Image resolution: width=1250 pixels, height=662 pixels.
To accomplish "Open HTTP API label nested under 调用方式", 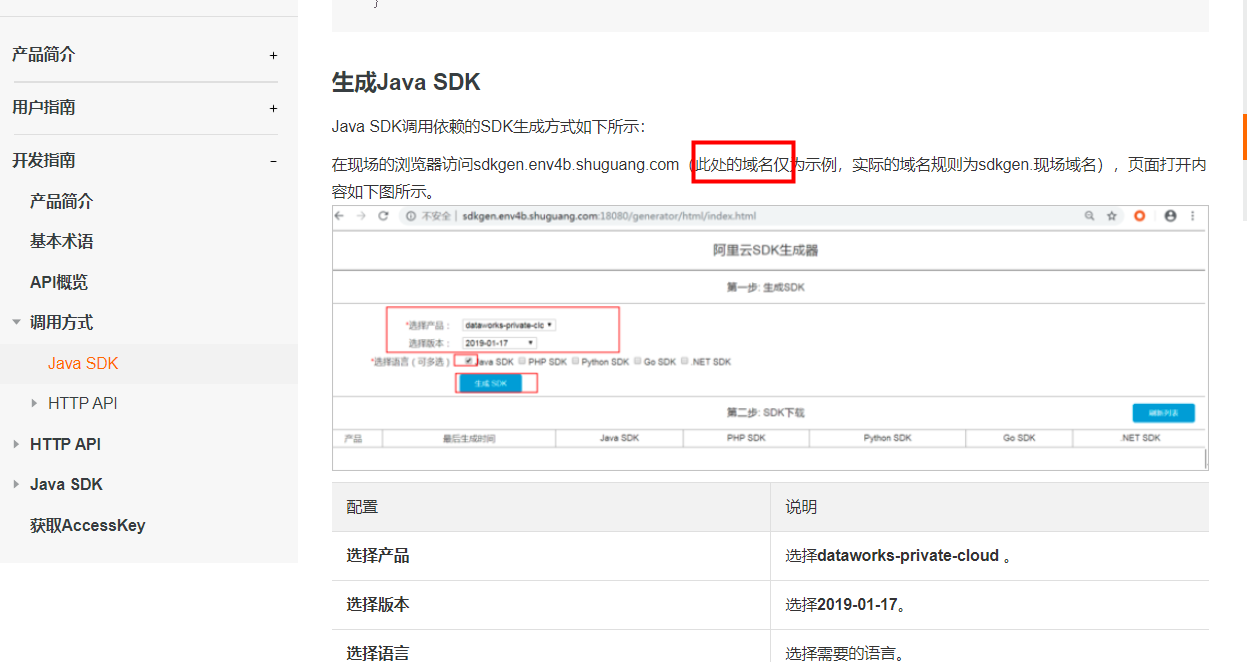I will click(83, 403).
